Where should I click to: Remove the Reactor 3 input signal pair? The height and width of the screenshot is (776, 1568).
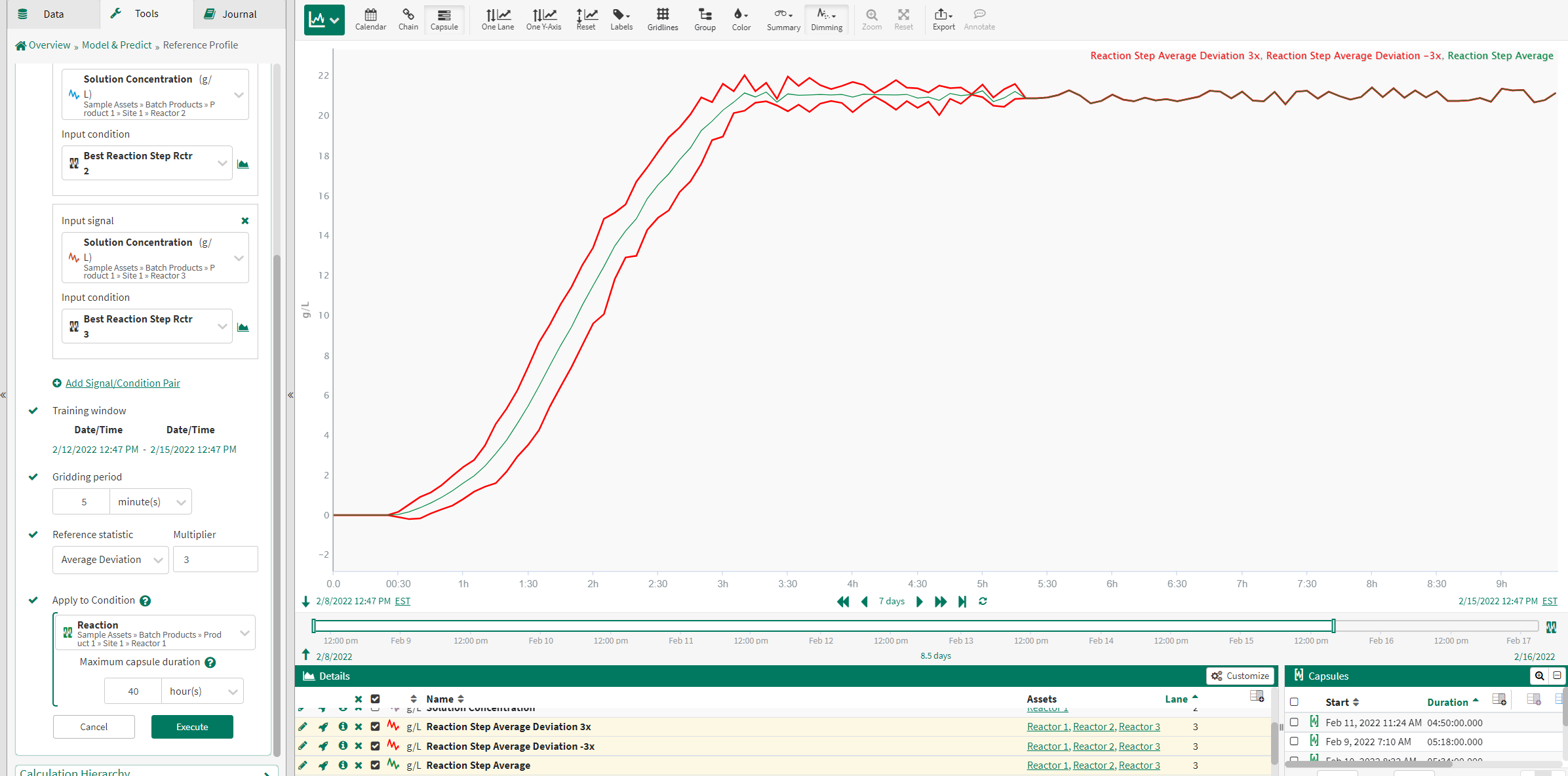point(245,221)
